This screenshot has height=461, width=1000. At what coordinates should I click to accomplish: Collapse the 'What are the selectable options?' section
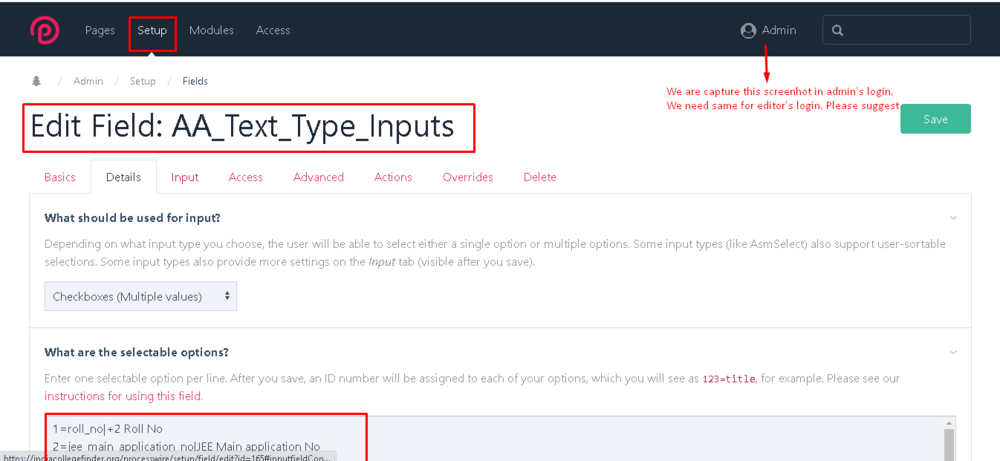coord(953,353)
